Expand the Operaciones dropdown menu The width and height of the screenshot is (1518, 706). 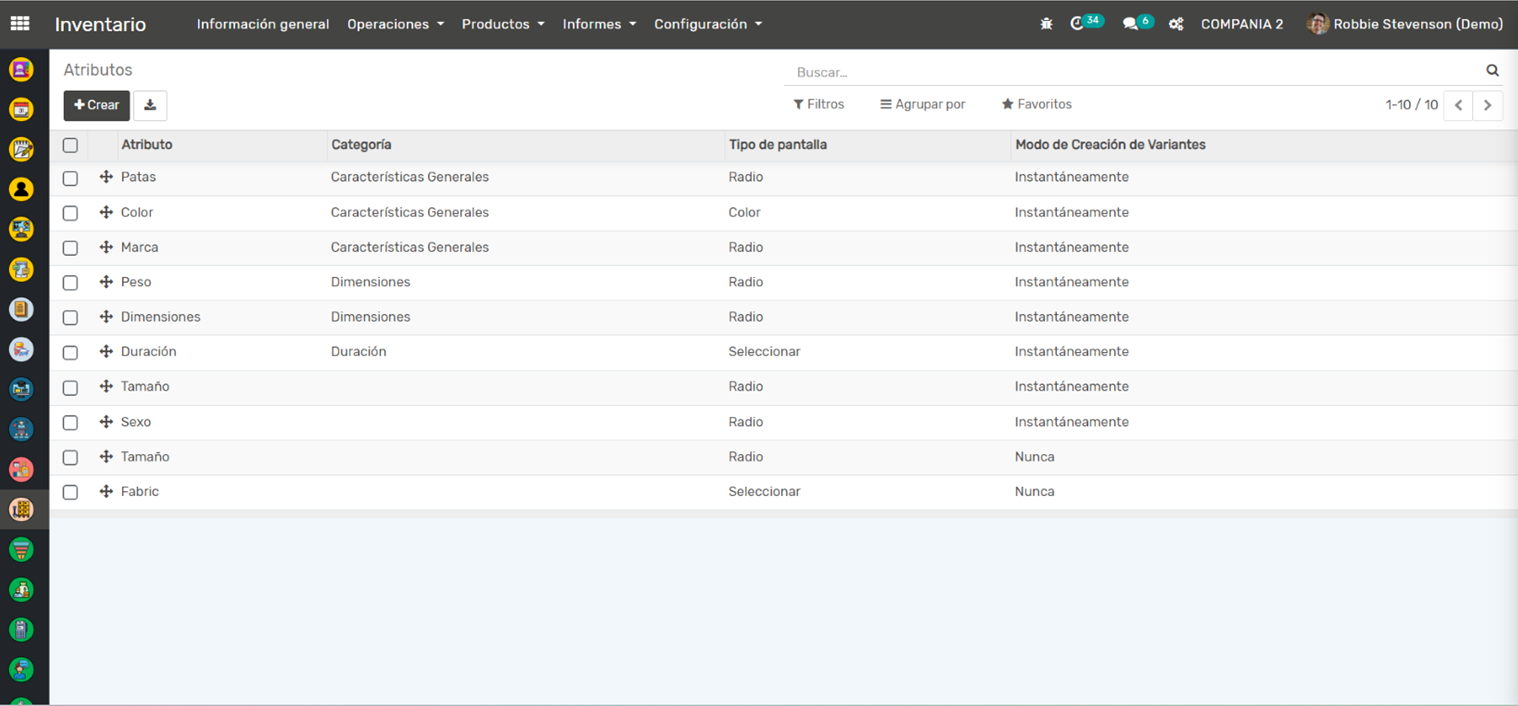click(395, 24)
